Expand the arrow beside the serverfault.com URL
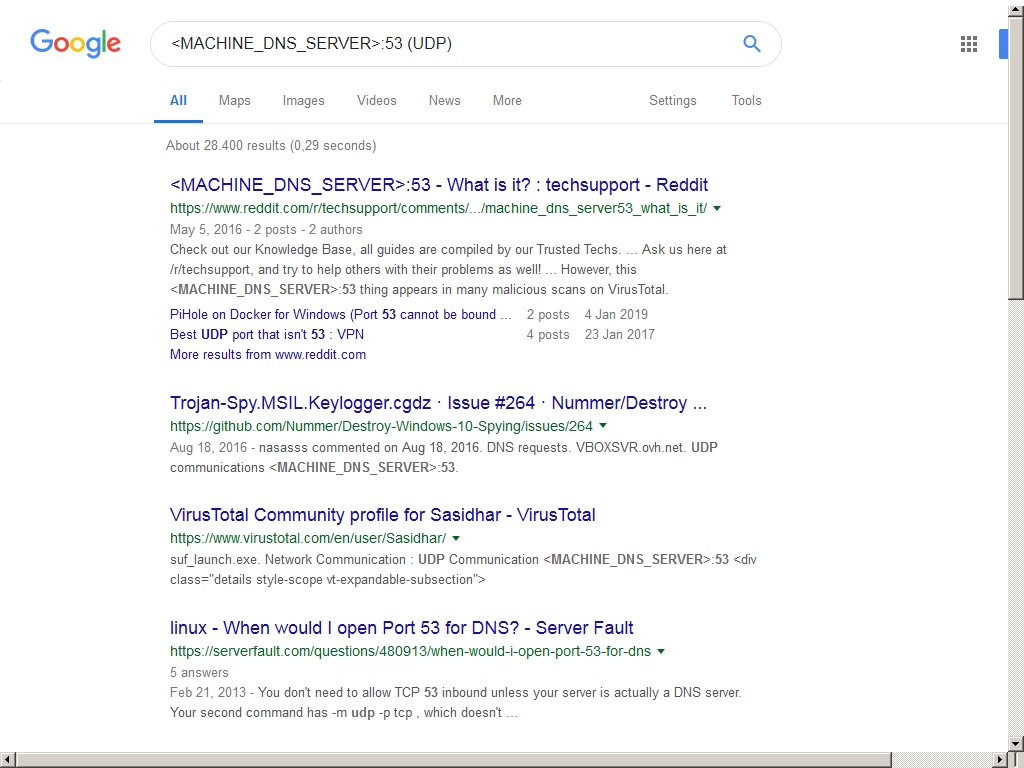The width and height of the screenshot is (1024, 768). pyautogui.click(x=661, y=651)
